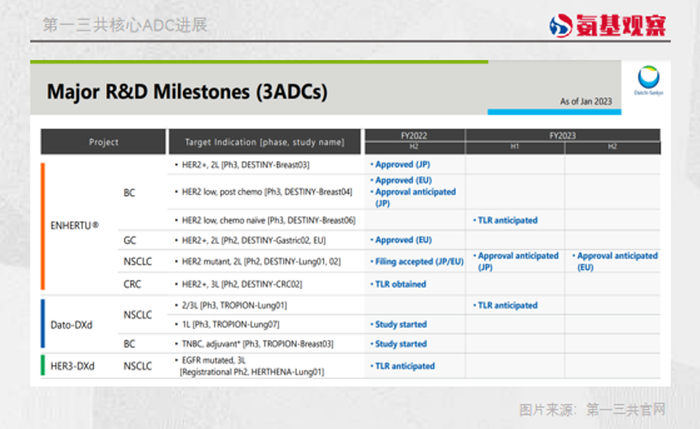The width and height of the screenshot is (700, 429).
Task: Click the Target Indication column header
Action: 264,142
